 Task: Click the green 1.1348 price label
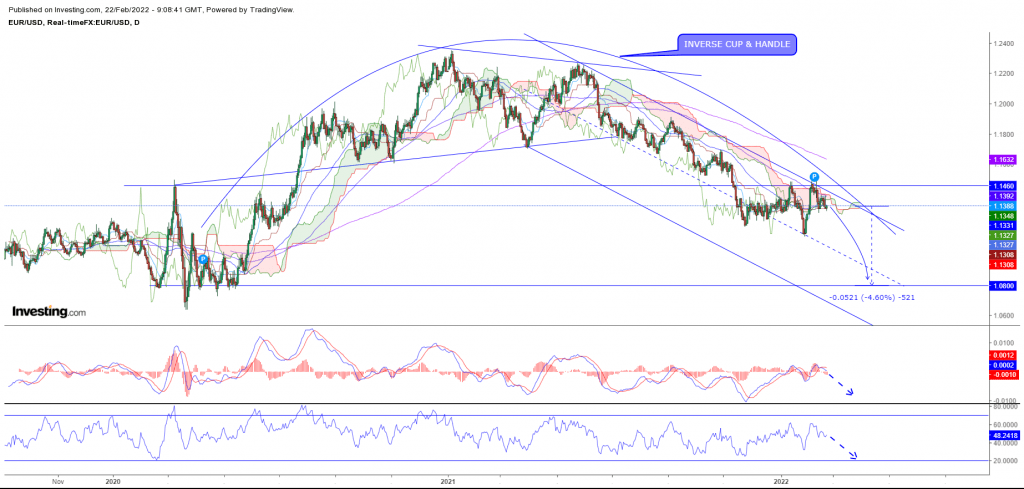[x=1002, y=215]
